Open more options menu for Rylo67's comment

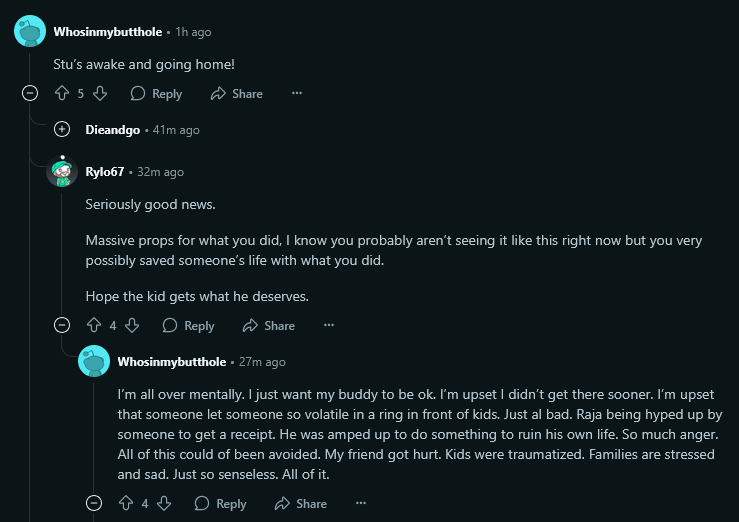(x=329, y=326)
